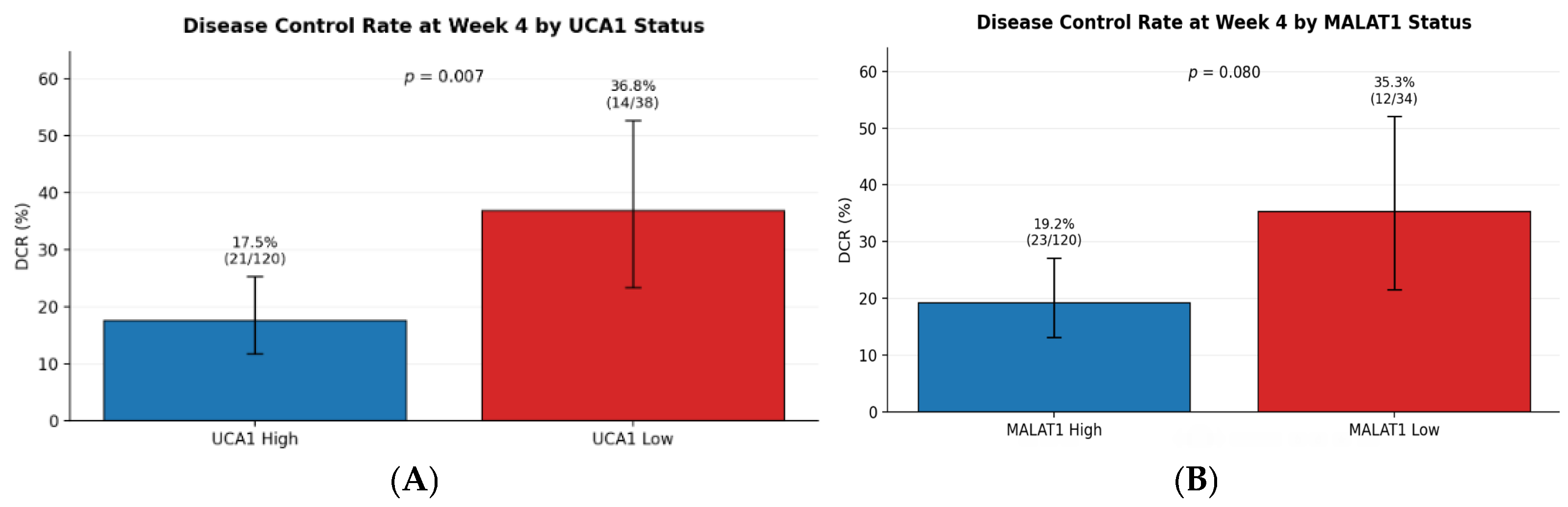Click the DCR (%) y-axis label in MALAT1 chart
The height and width of the screenshot is (507, 1568).
click(844, 230)
